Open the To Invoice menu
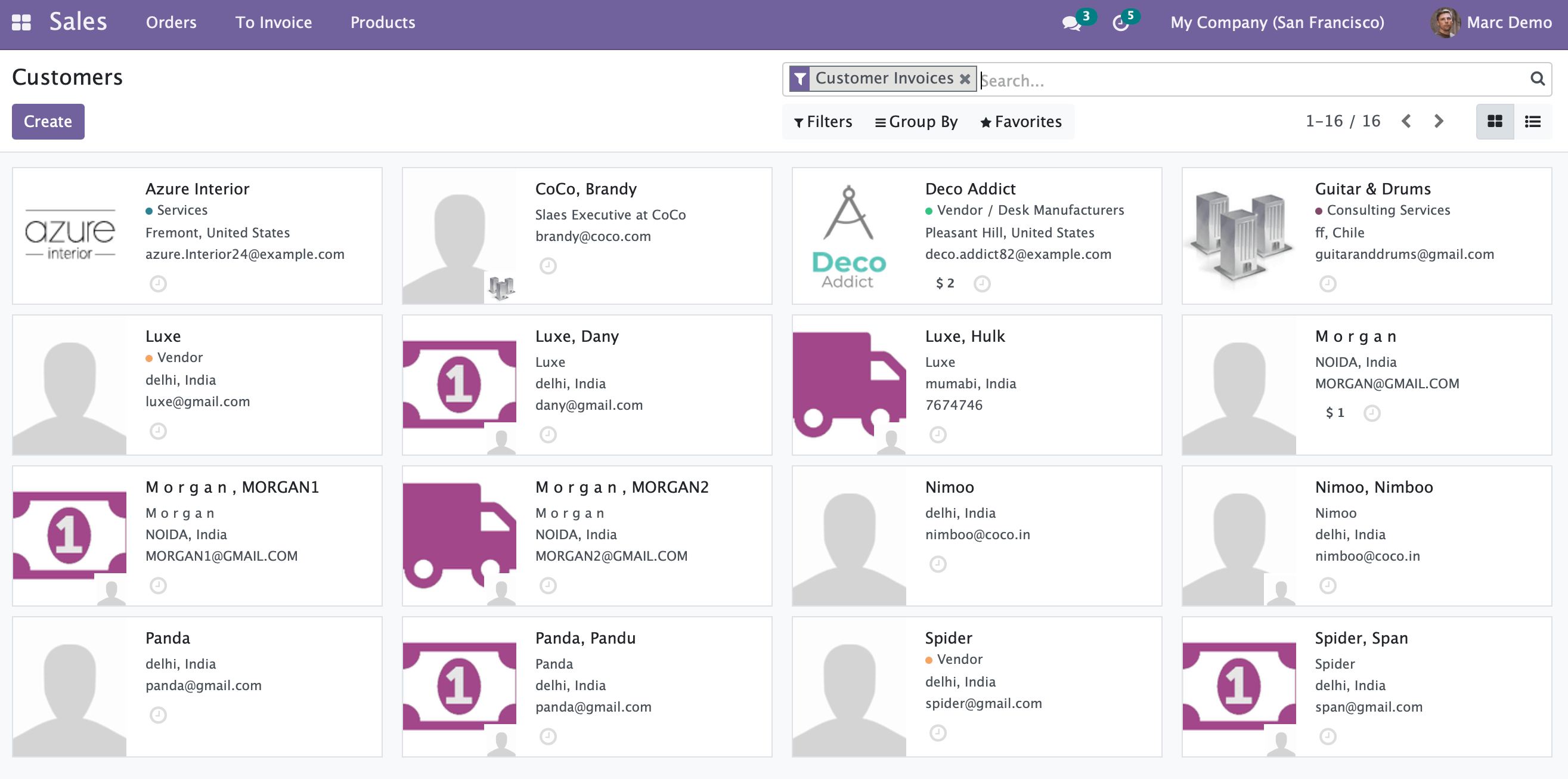Image resolution: width=1568 pixels, height=779 pixels. [273, 23]
